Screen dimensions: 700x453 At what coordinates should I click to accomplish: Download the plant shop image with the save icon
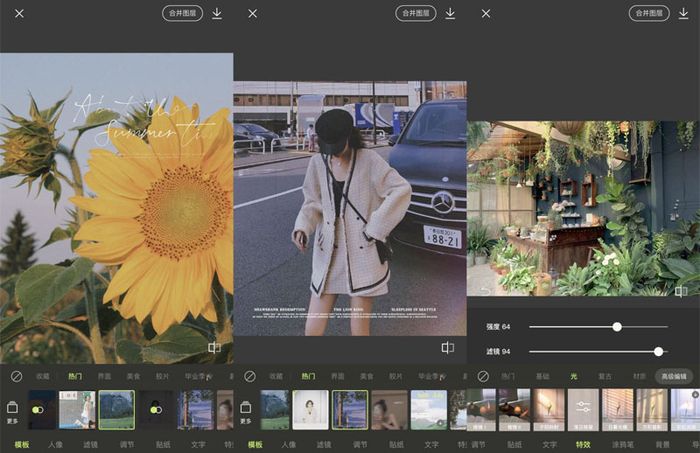(683, 13)
